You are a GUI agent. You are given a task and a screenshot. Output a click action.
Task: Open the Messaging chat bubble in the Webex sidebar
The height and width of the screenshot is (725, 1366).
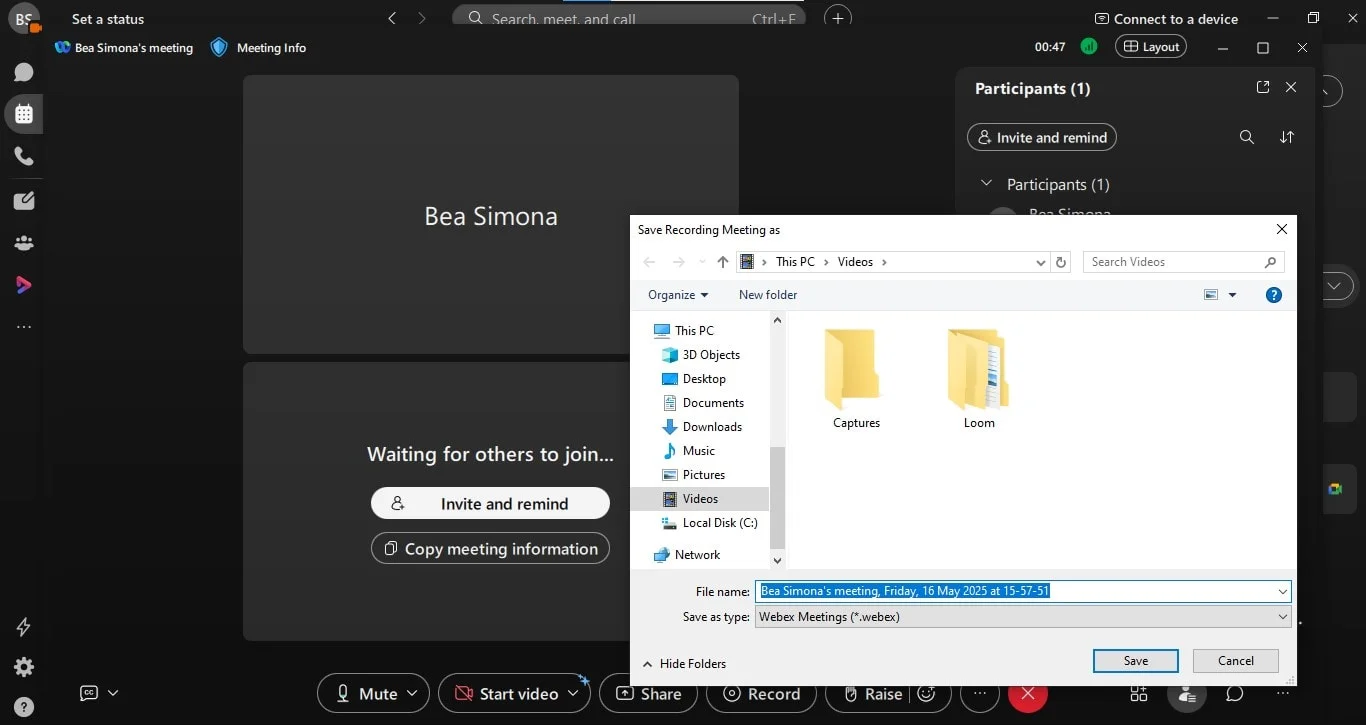24,72
